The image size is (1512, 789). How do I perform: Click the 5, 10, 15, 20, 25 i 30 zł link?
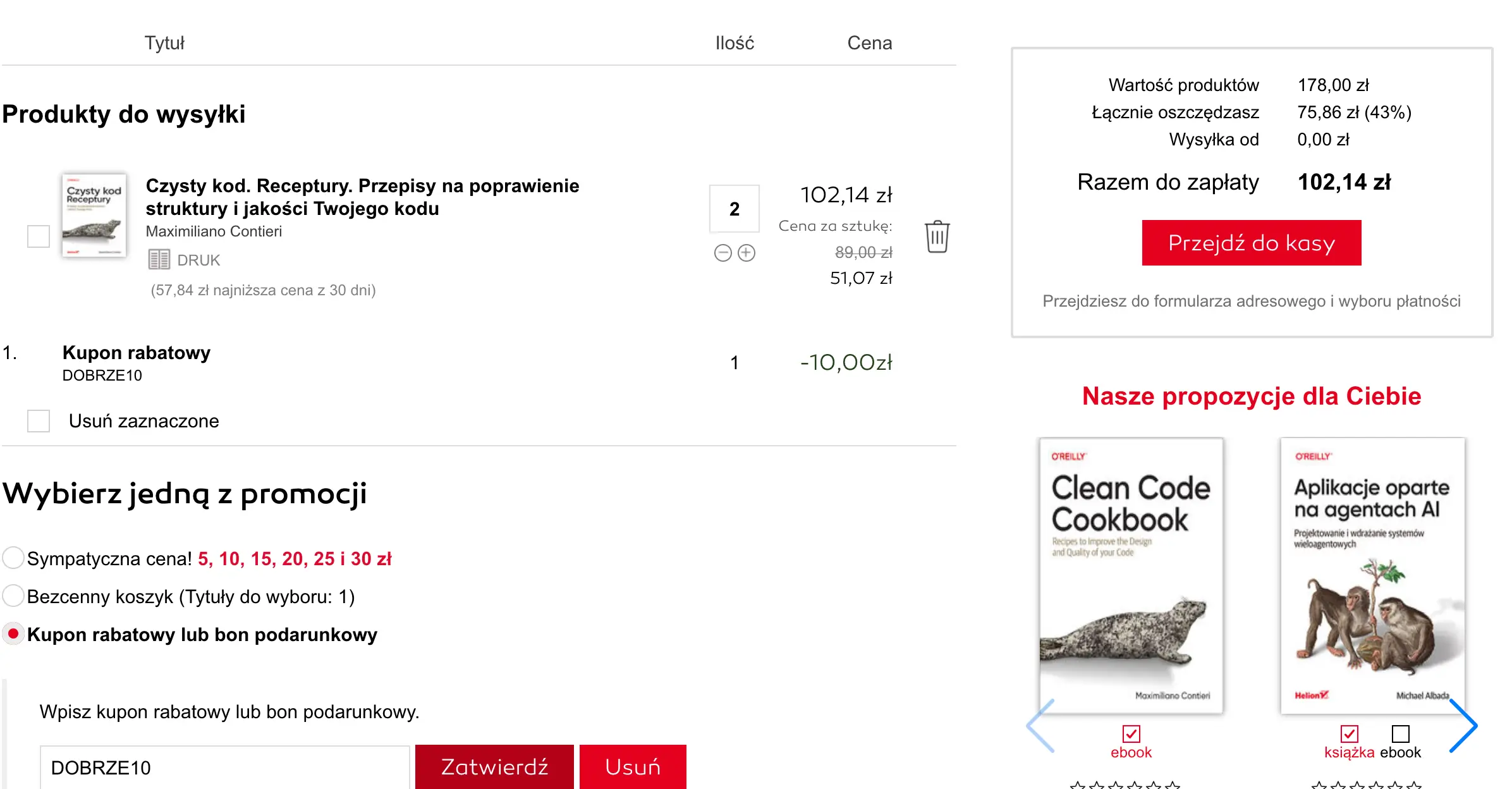pos(295,559)
